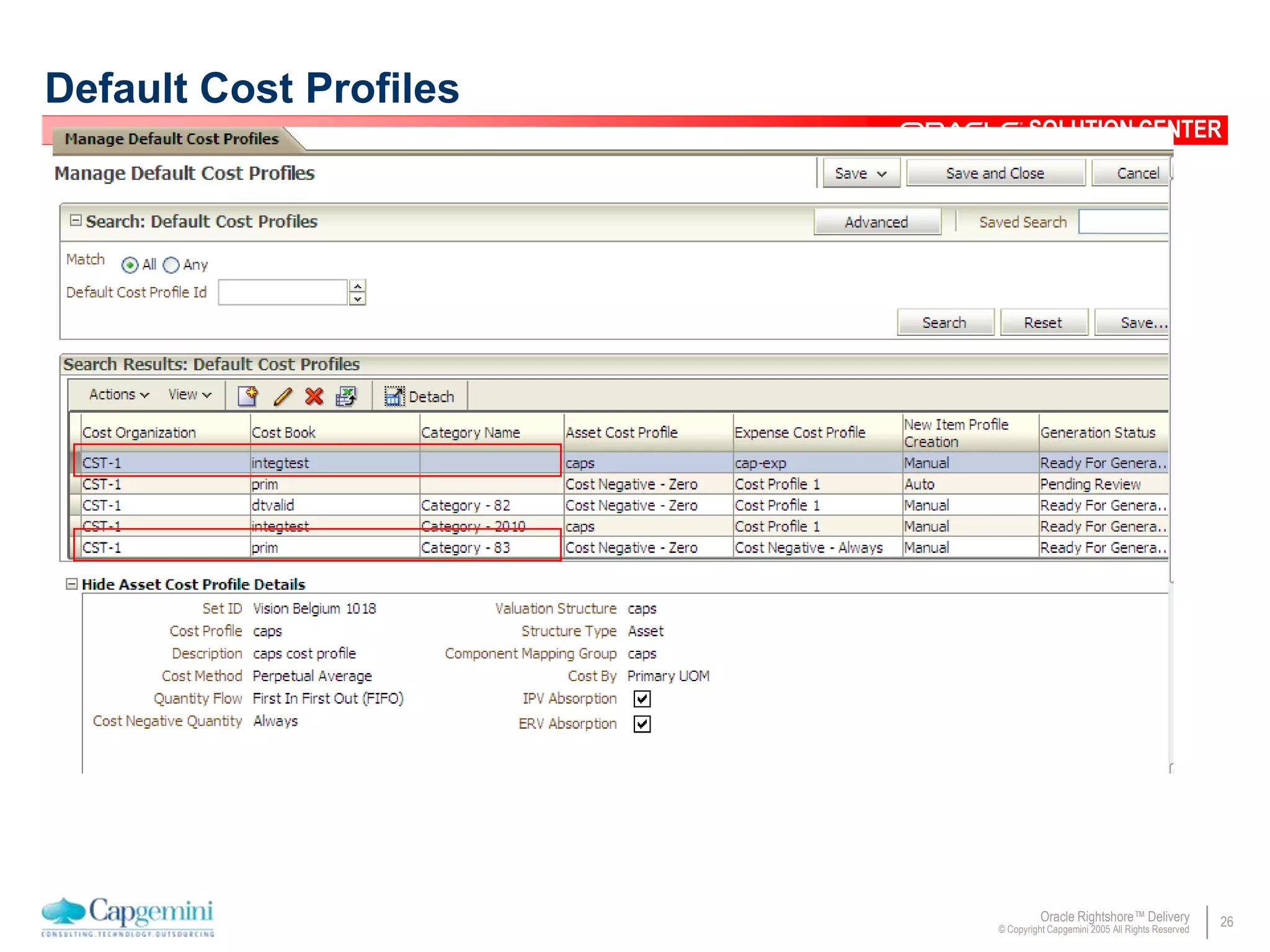The image size is (1270, 952).
Task: Click the cap-exp expense cost profile cell
Action: pos(818,463)
